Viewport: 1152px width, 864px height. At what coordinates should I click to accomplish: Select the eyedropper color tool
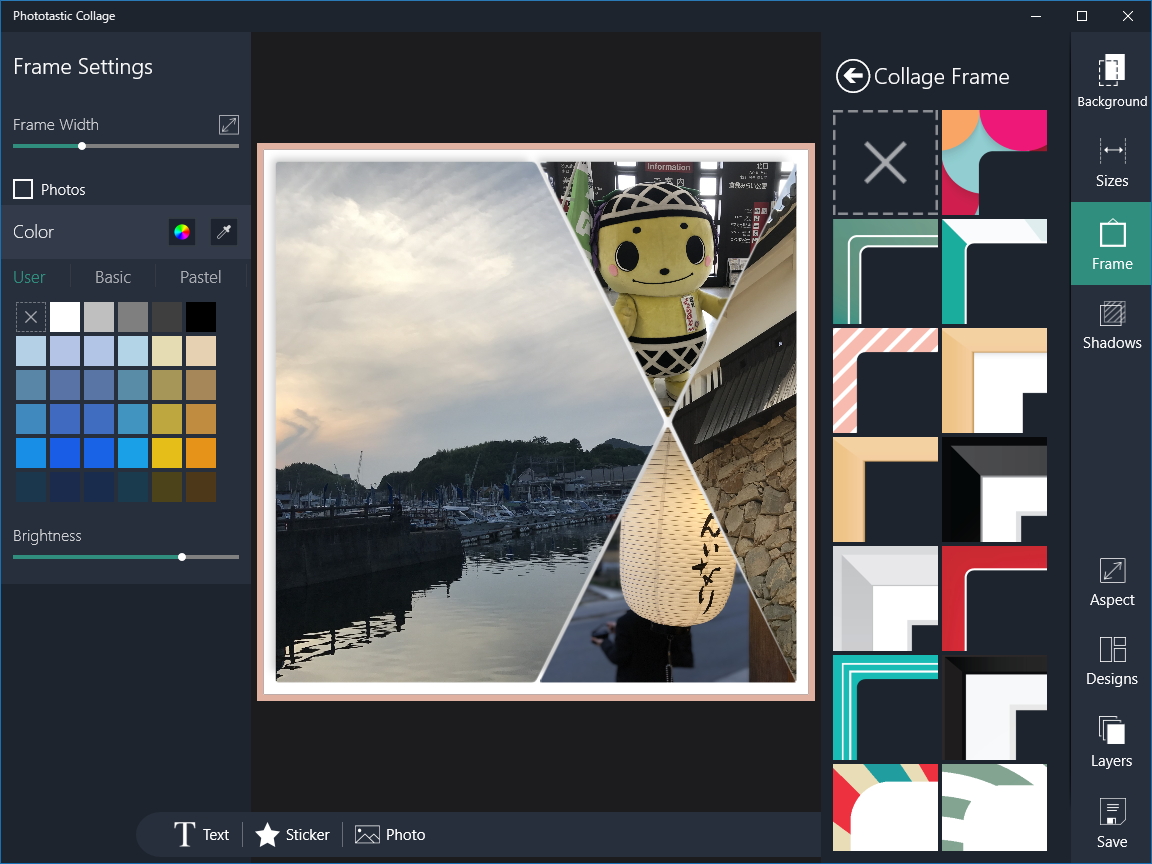click(x=224, y=232)
